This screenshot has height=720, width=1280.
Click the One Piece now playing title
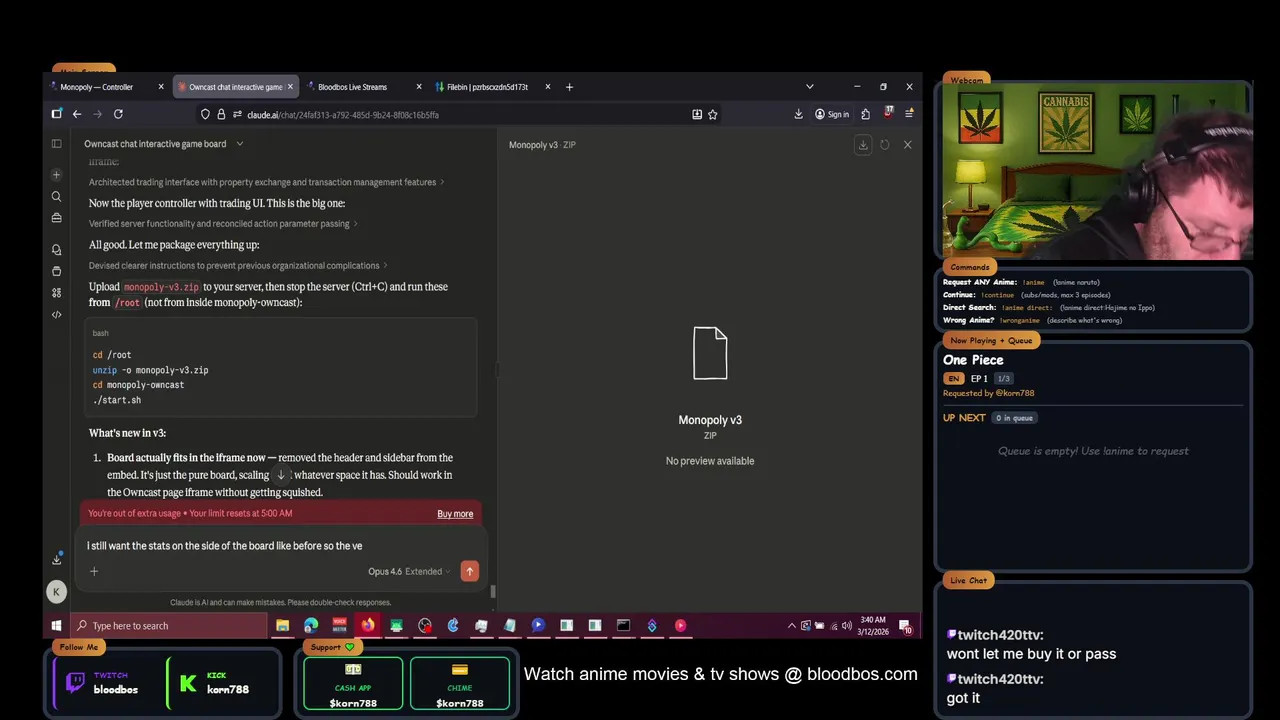coord(973,360)
